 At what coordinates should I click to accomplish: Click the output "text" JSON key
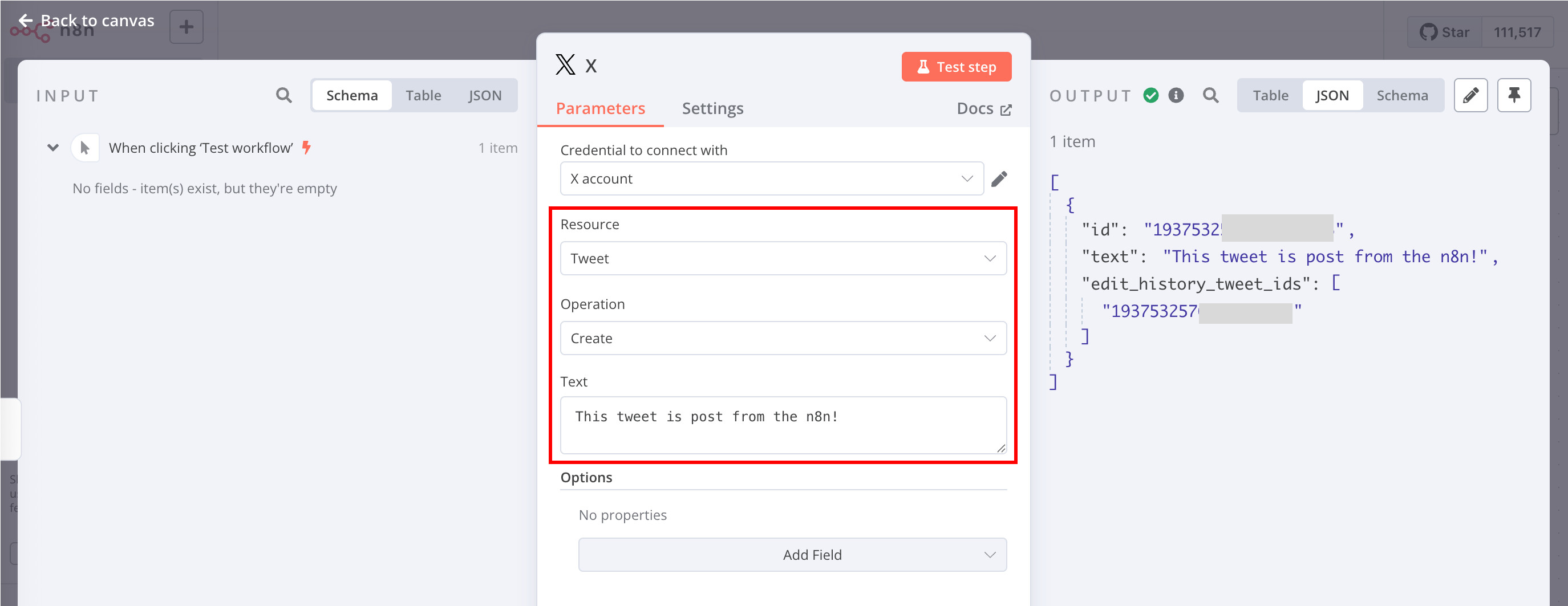tap(1109, 257)
